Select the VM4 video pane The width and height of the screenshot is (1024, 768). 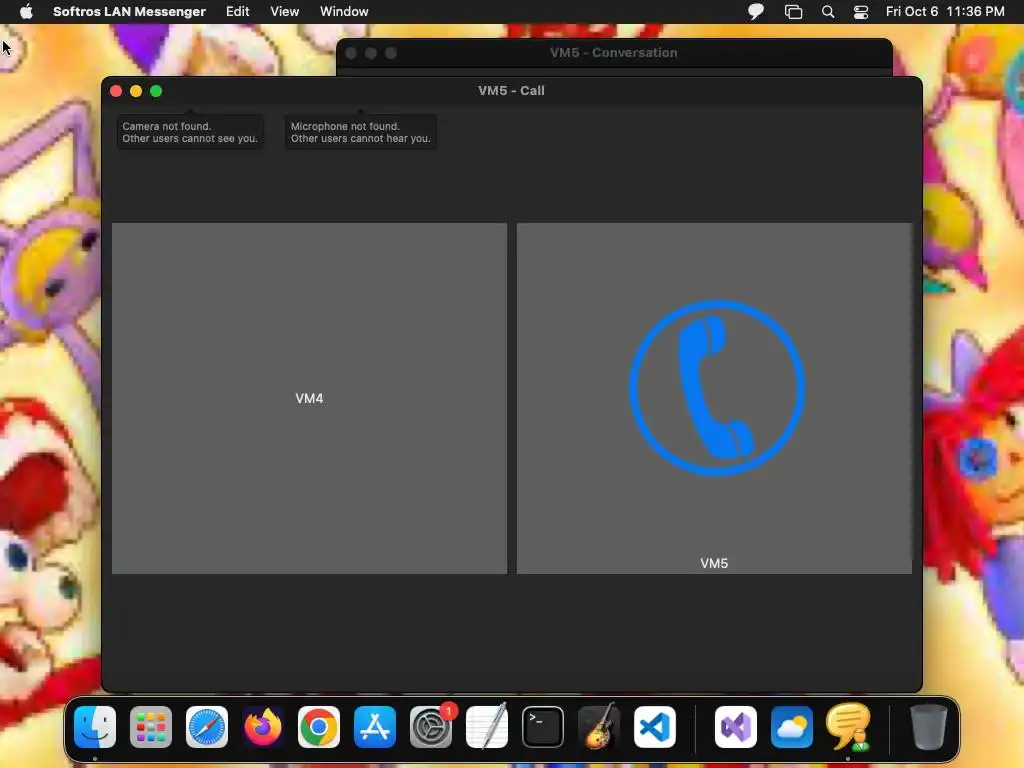(x=309, y=398)
